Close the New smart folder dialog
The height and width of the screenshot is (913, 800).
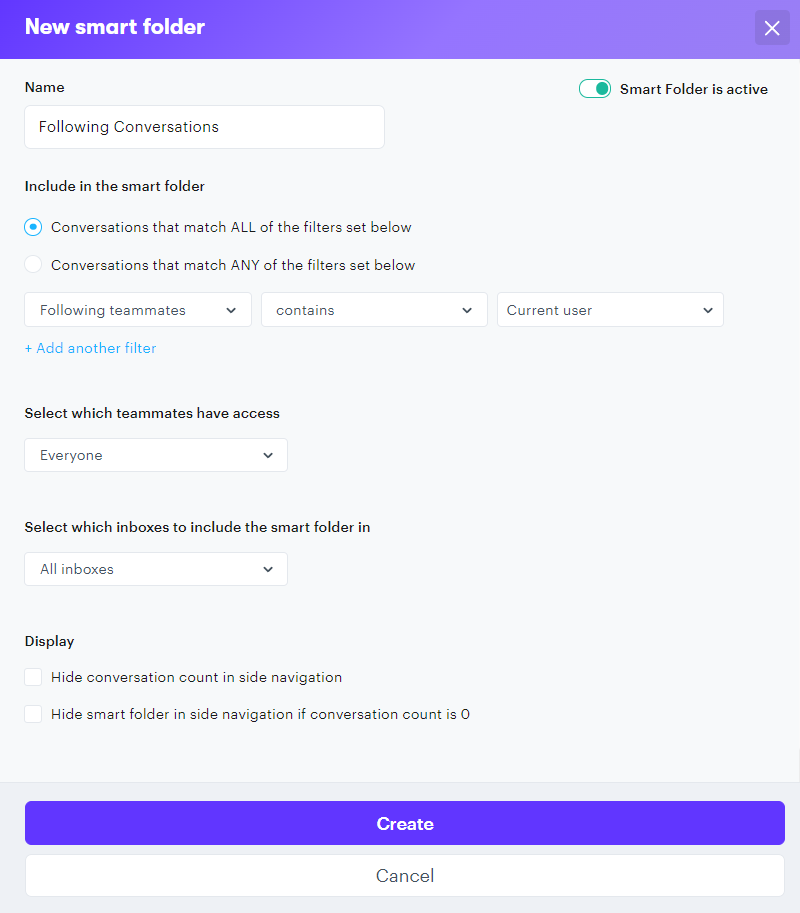pyautogui.click(x=772, y=28)
